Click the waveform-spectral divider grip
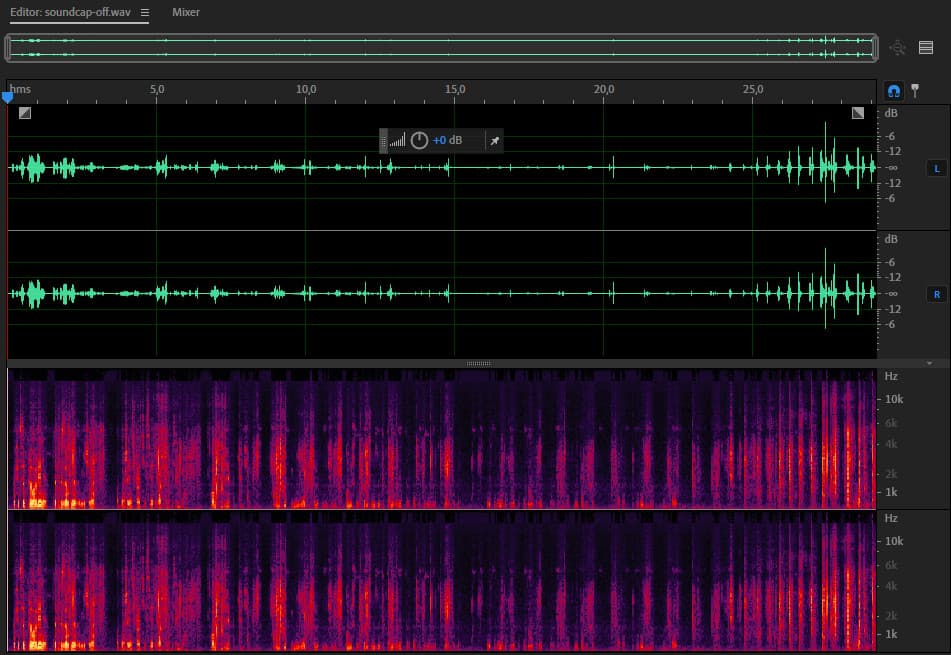Viewport: 951px width, 655px height. pyautogui.click(x=479, y=364)
